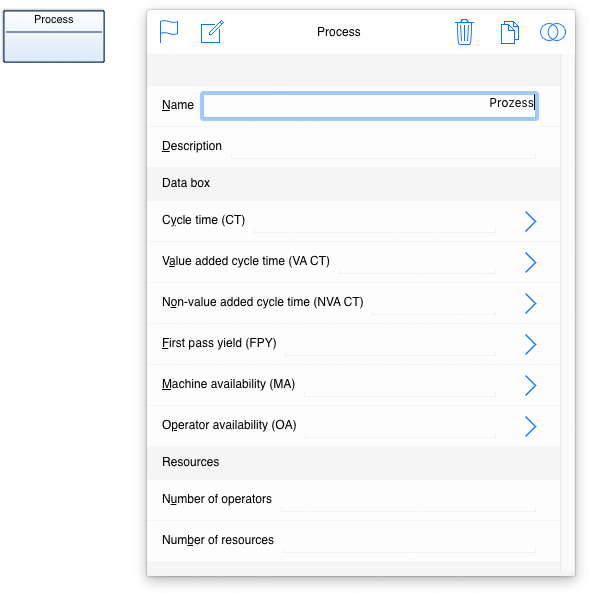Open Operator availability (OA) chevron
590x594 pixels.
point(531,426)
